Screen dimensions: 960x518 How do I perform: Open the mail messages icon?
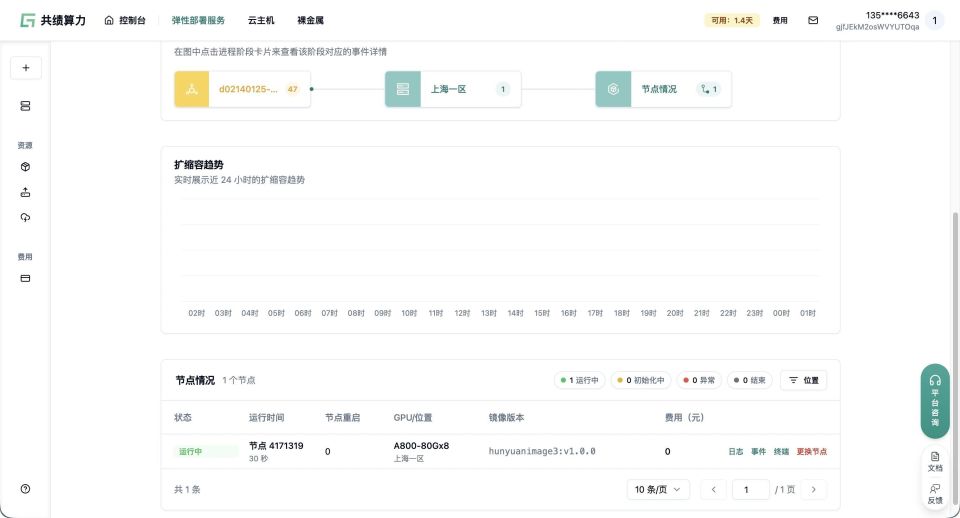[x=813, y=20]
